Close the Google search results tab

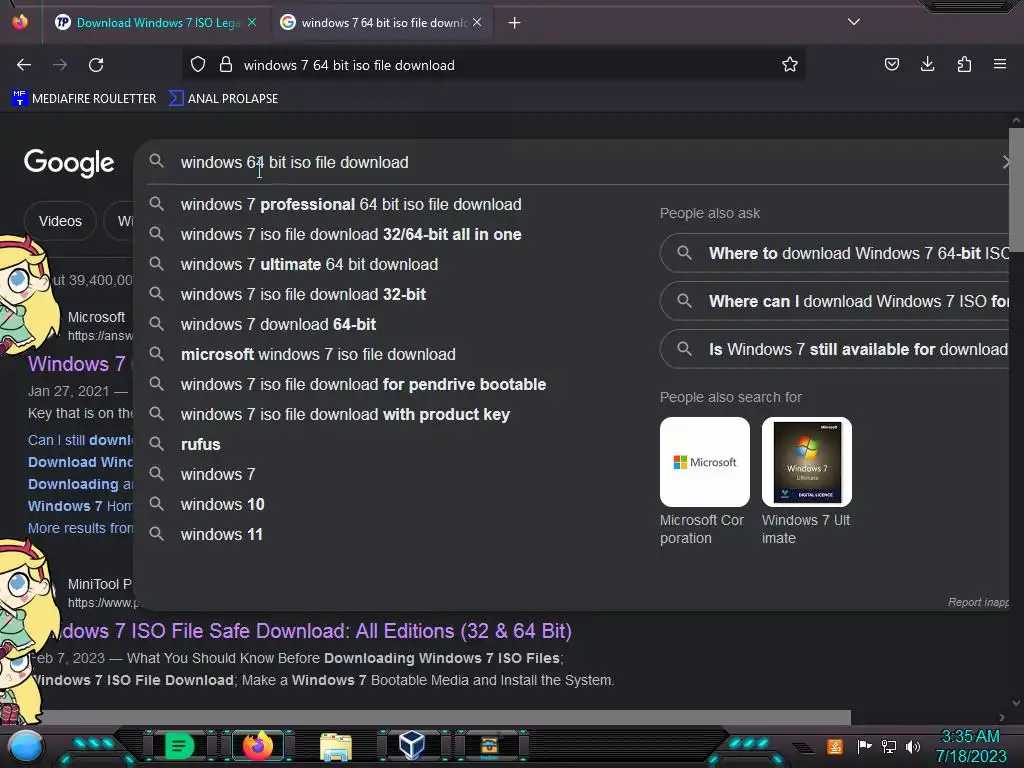pos(477,23)
